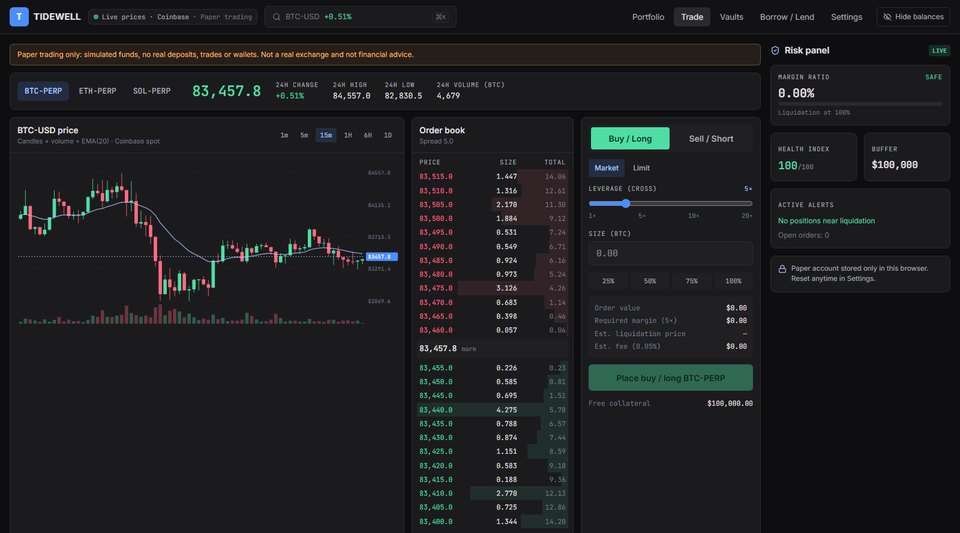Select the Buy / Long side

[630, 139]
